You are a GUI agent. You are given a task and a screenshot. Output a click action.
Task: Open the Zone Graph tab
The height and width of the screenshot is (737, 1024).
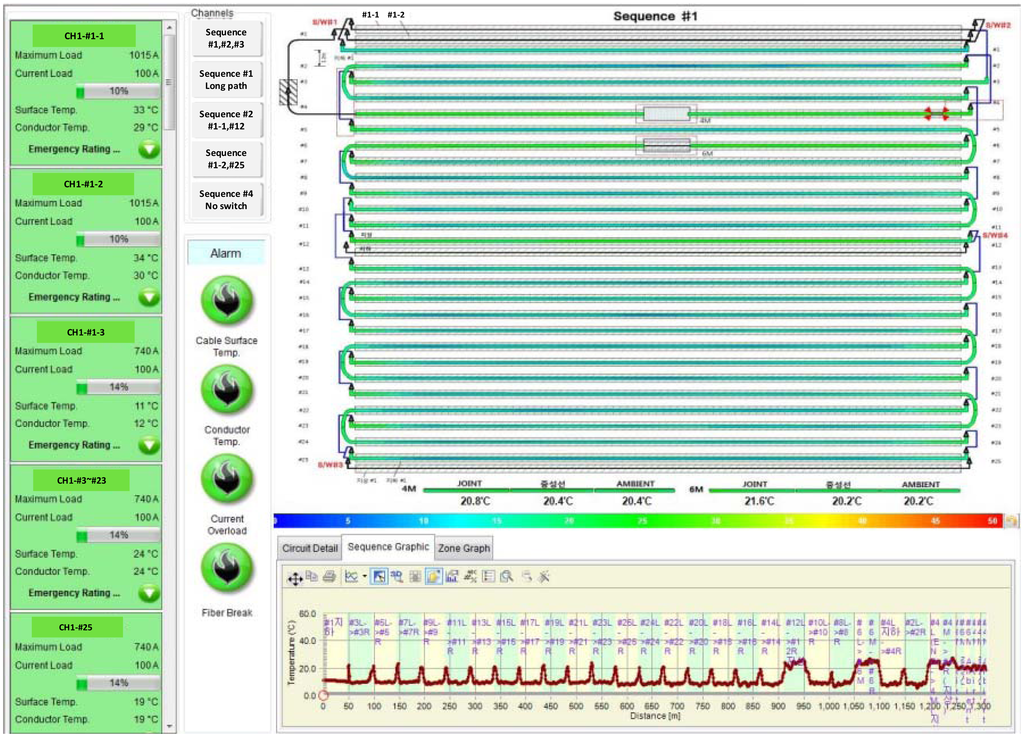464,548
